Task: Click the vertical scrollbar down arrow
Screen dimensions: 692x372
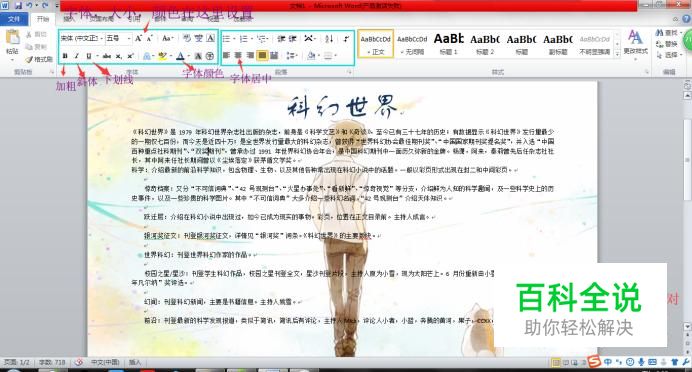Action: click(687, 327)
